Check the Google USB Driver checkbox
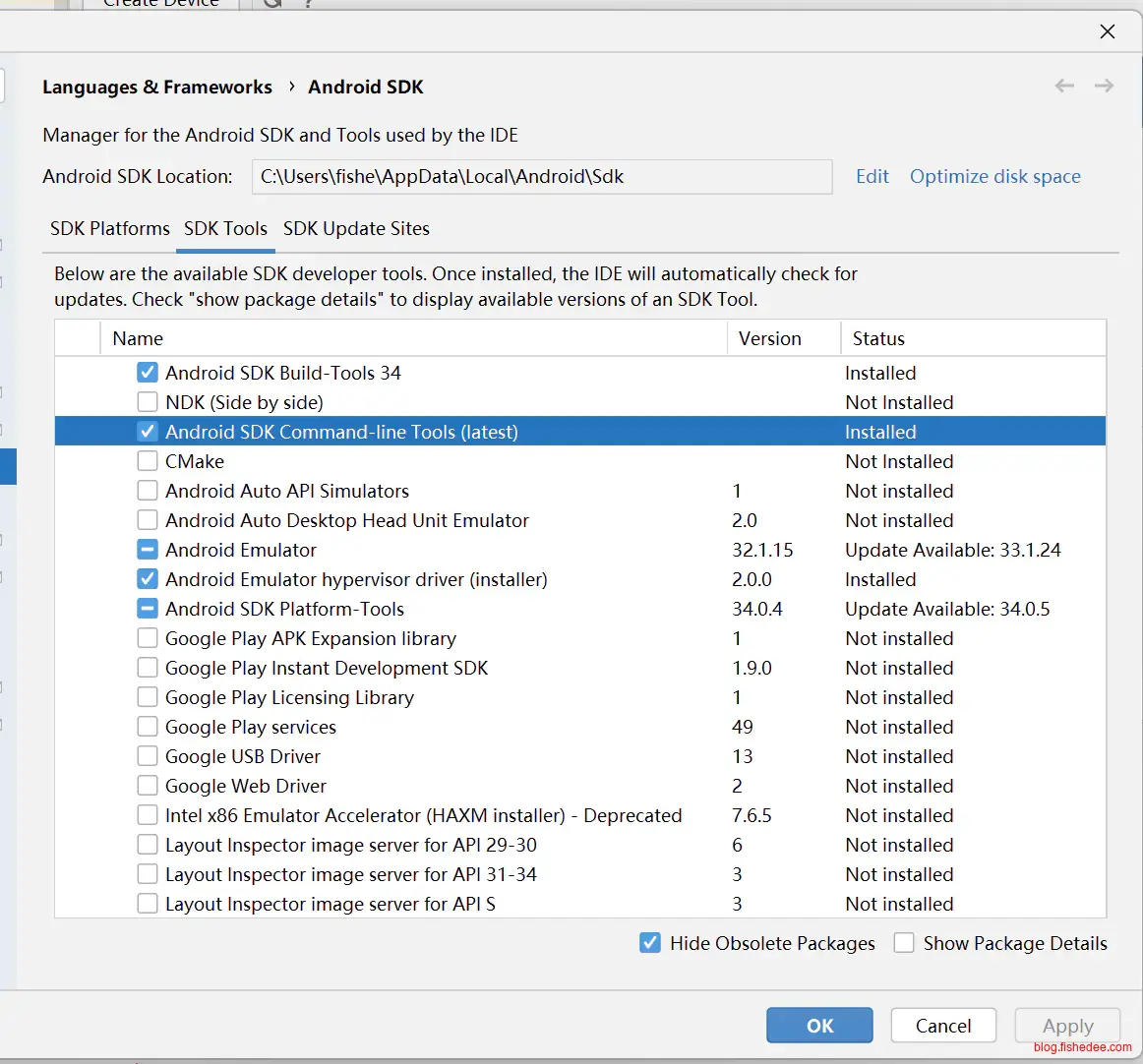Viewport: 1143px width, 1064px height. 148,756
